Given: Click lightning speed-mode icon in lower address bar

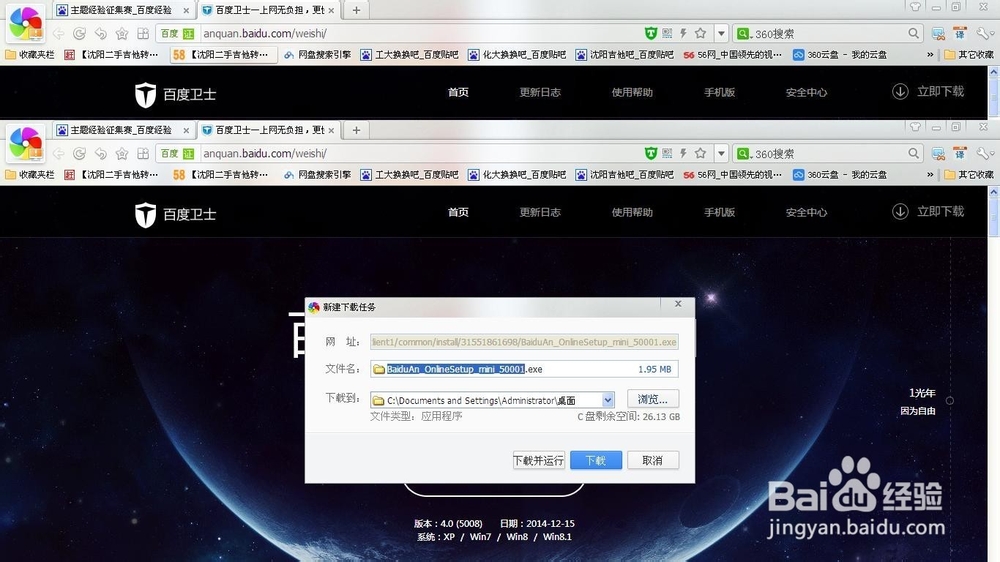Looking at the screenshot, I should tap(683, 153).
